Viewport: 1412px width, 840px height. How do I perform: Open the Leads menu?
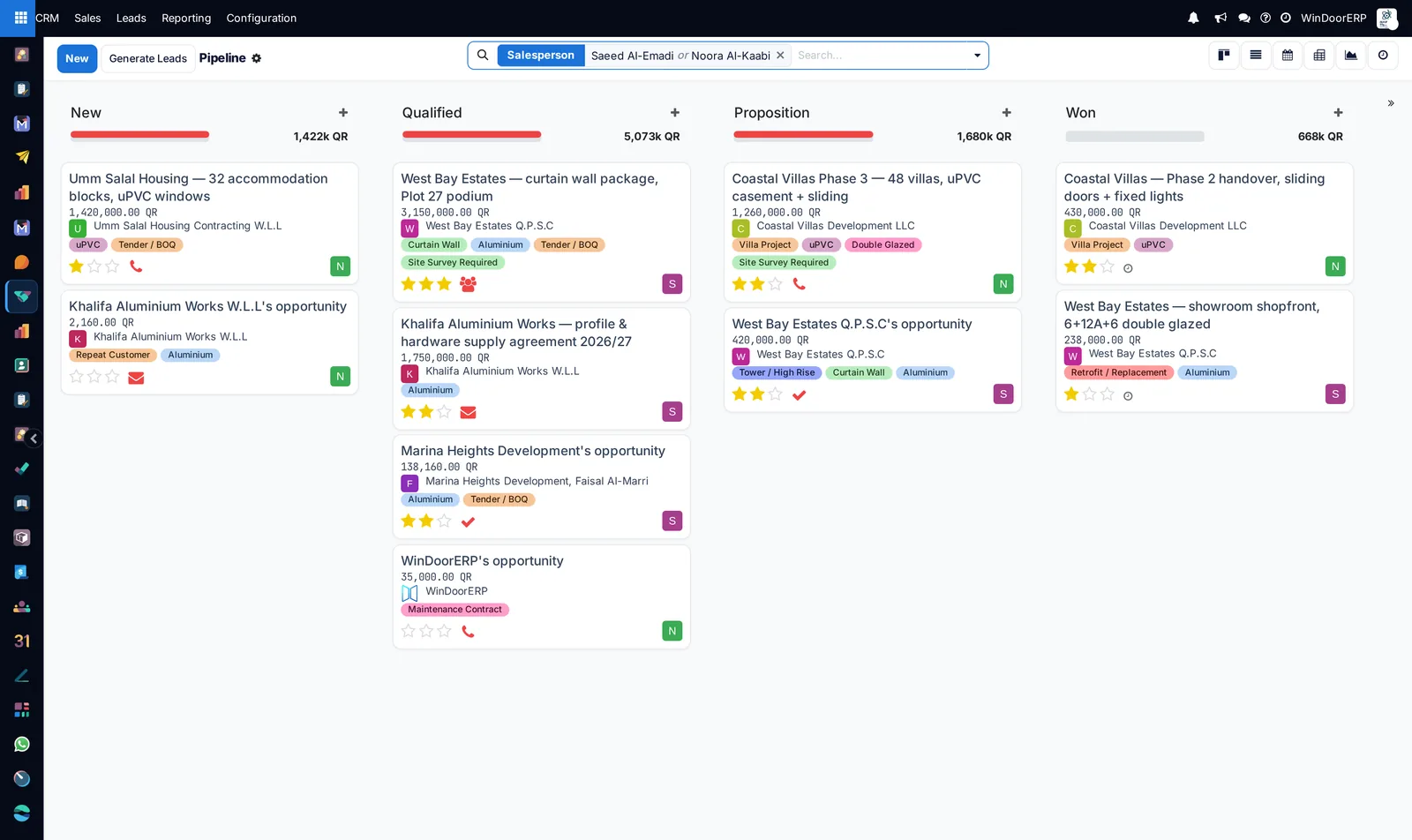[x=131, y=18]
